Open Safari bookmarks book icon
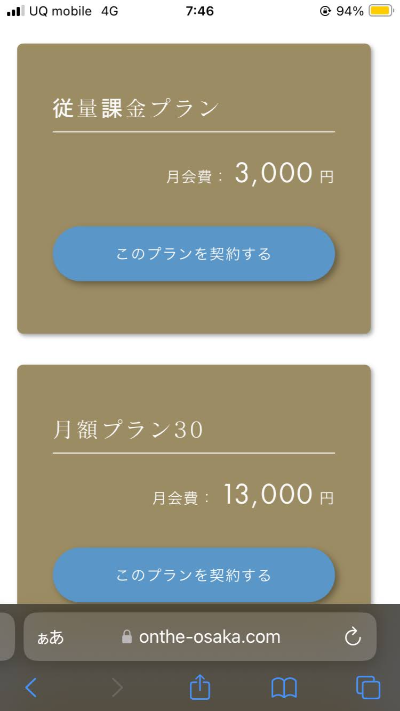400x711 pixels. [x=284, y=688]
